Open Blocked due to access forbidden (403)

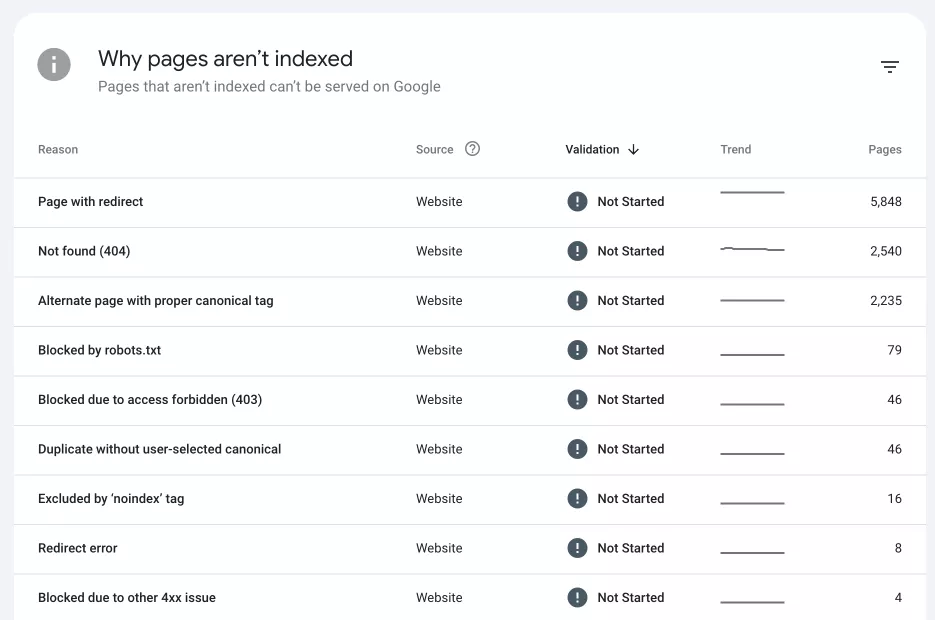150,399
